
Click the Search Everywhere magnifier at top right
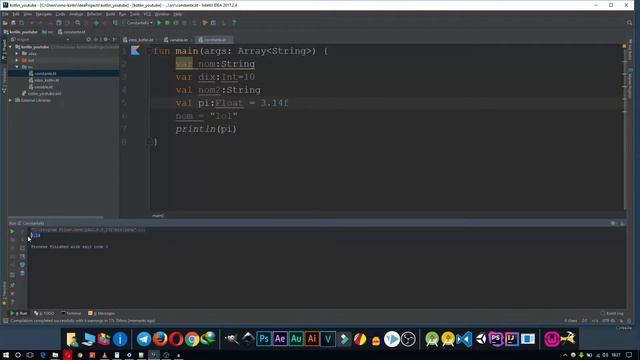tap(629, 23)
